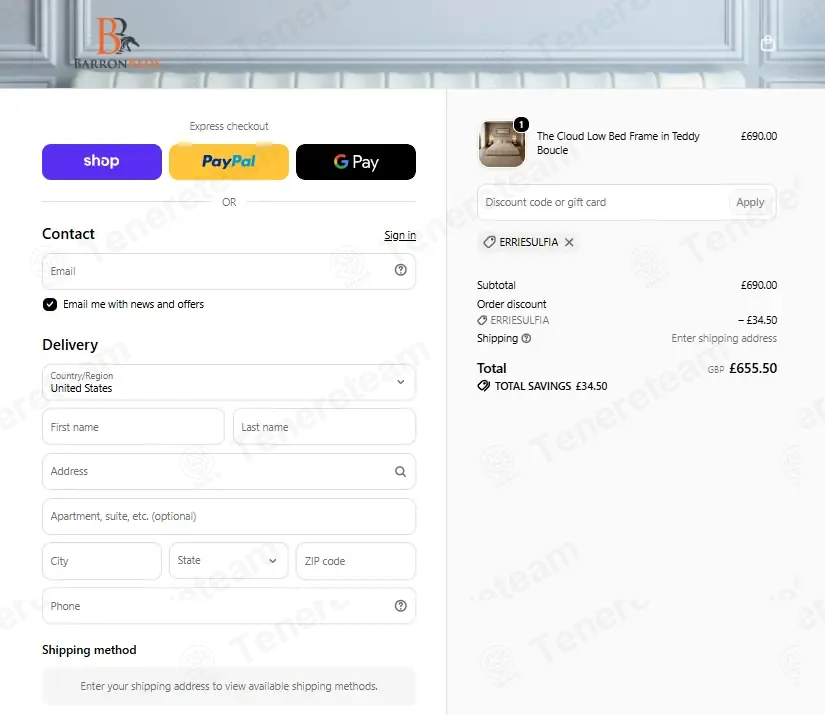The image size is (825, 715).
Task: Focus the First name field
Action: click(134, 427)
